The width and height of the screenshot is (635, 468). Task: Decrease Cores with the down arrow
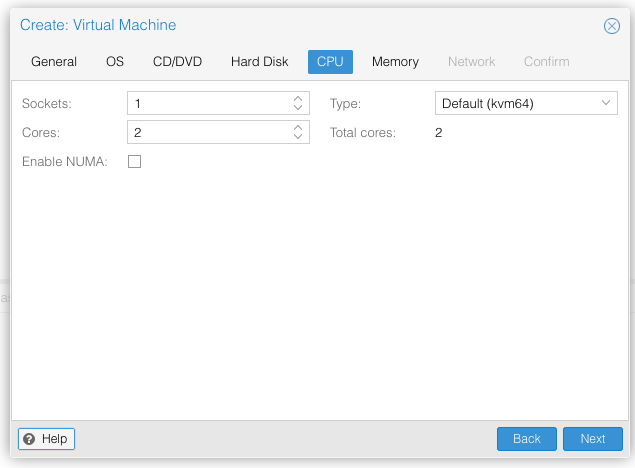tap(298, 136)
